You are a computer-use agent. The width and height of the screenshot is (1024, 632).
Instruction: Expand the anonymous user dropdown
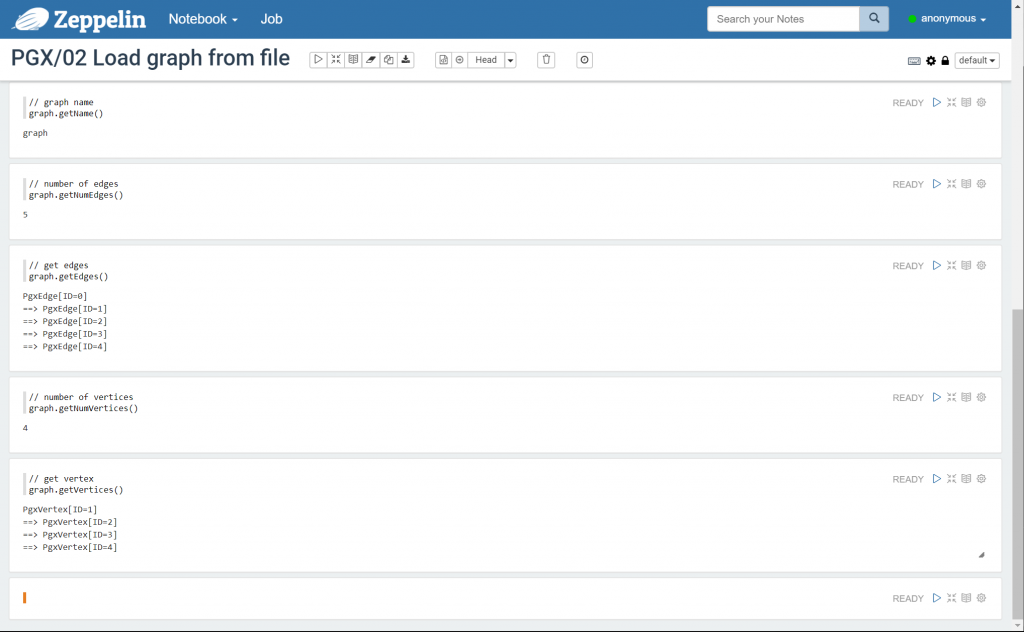[947, 19]
